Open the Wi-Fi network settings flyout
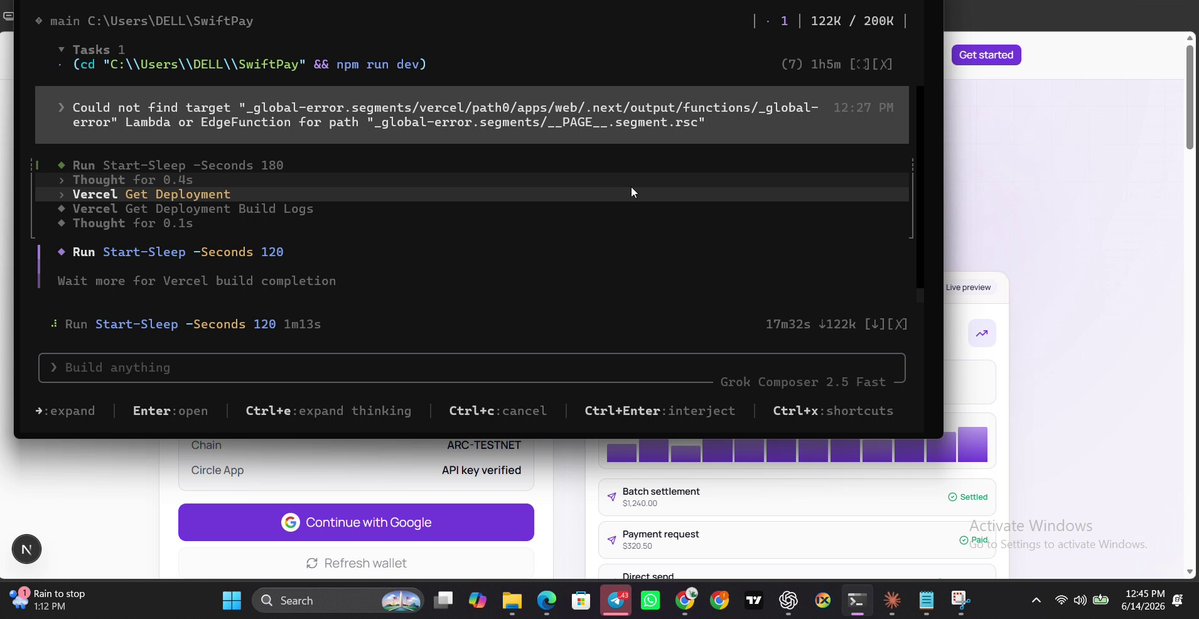The width and height of the screenshot is (1199, 619). [1061, 601]
